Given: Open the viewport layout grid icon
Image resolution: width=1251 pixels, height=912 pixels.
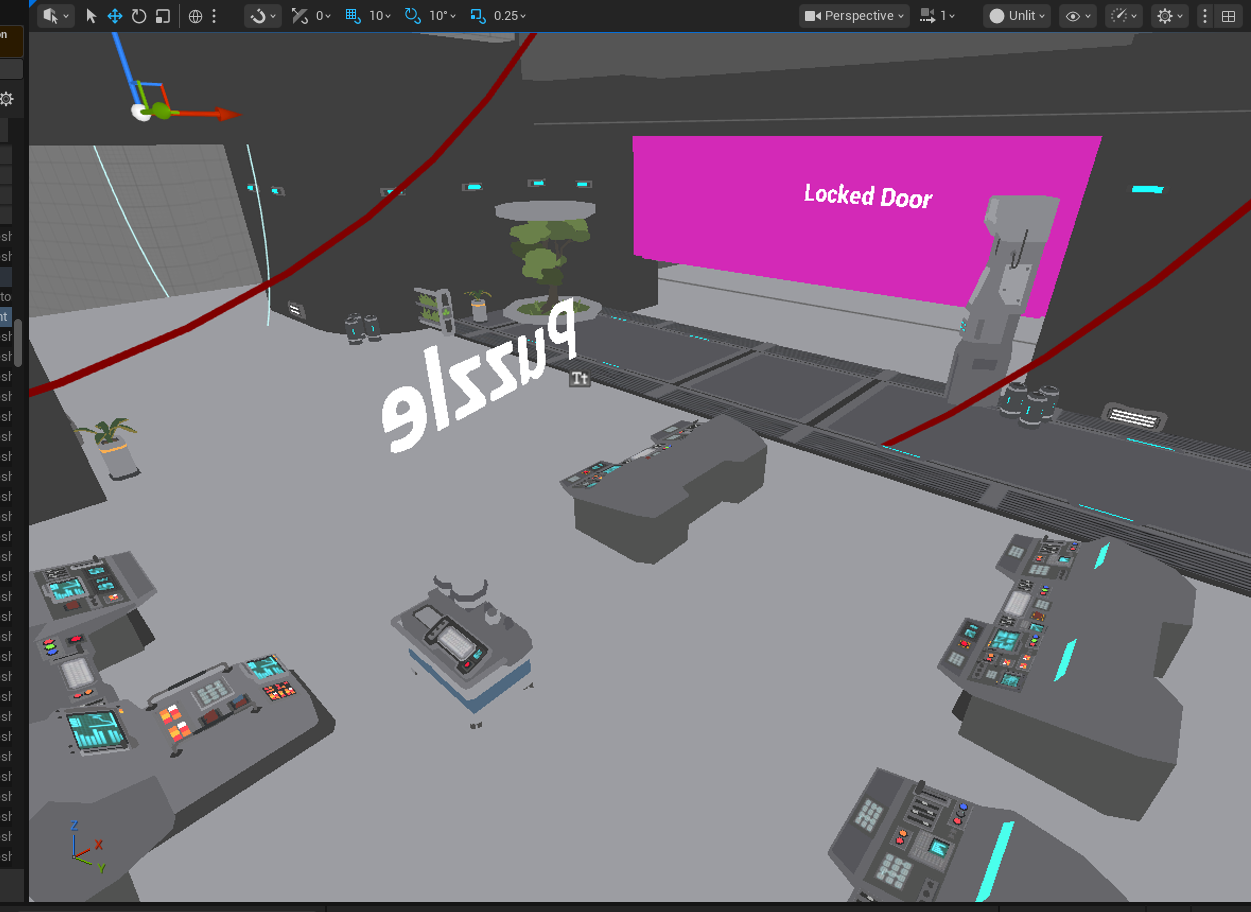Looking at the screenshot, I should pos(1228,16).
